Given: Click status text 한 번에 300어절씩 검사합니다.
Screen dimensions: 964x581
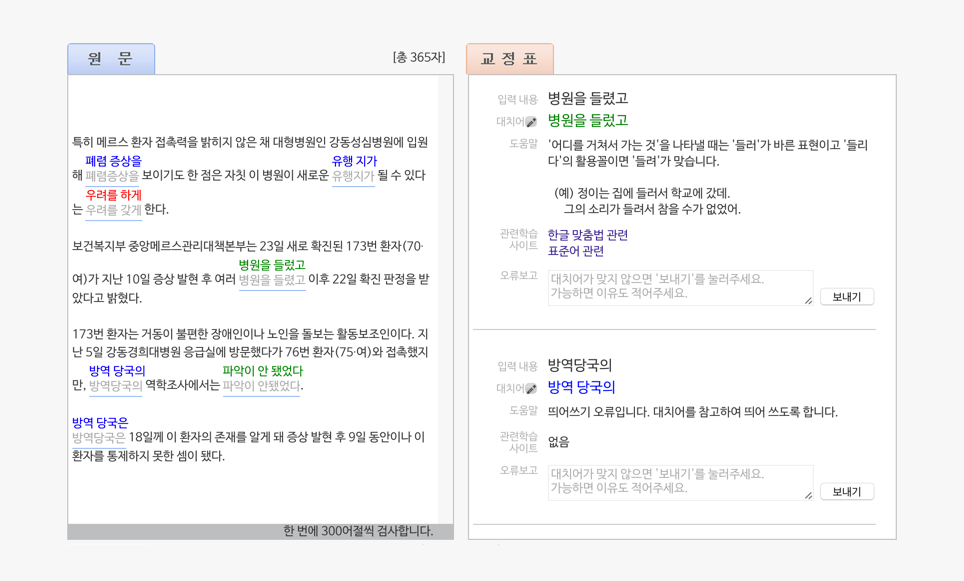Looking at the screenshot, I should [358, 531].
